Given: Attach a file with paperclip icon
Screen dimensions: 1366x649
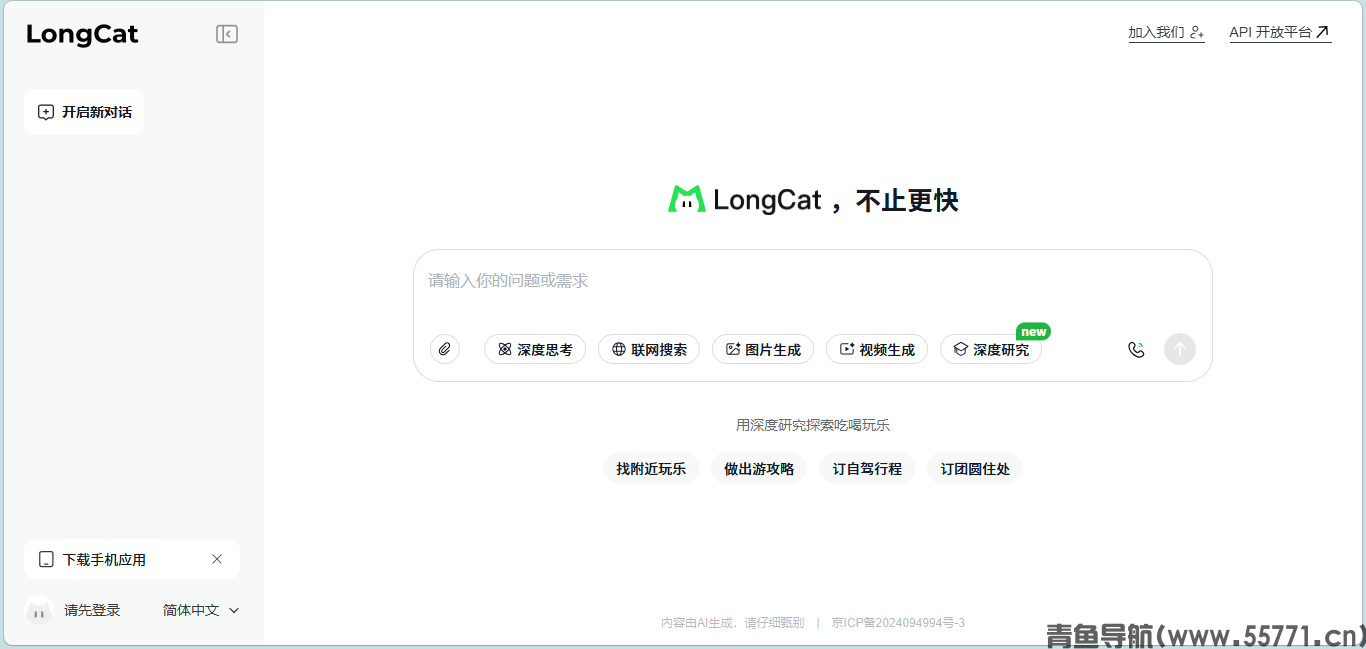Looking at the screenshot, I should (x=445, y=349).
